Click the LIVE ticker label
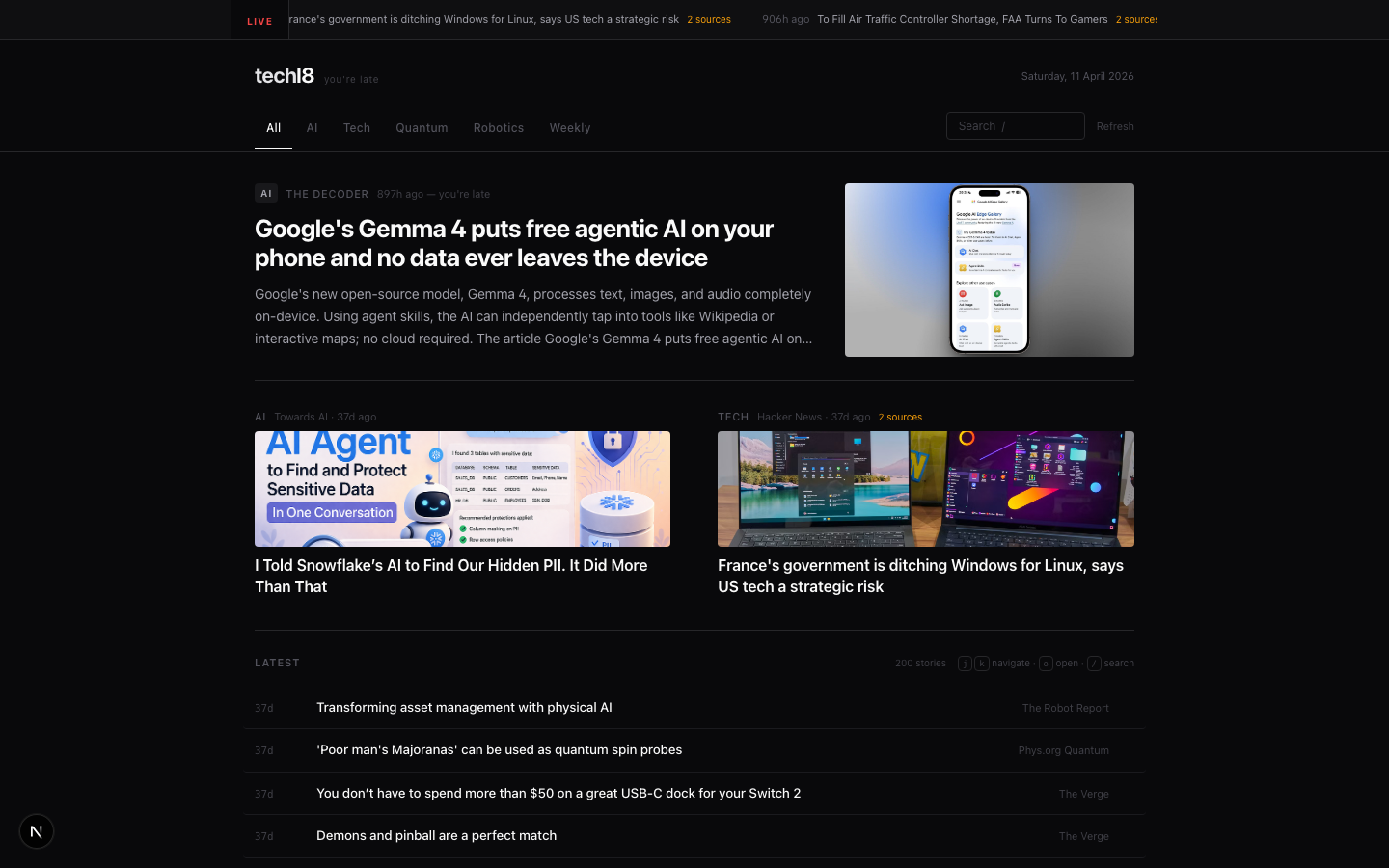Screen dimensions: 1389x868 tap(259, 21)
